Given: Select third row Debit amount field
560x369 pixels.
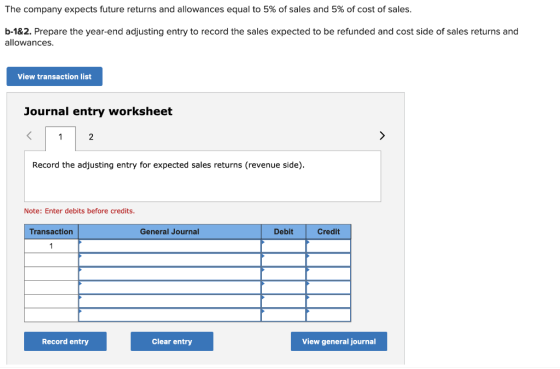Looking at the screenshot, I should pos(284,274).
